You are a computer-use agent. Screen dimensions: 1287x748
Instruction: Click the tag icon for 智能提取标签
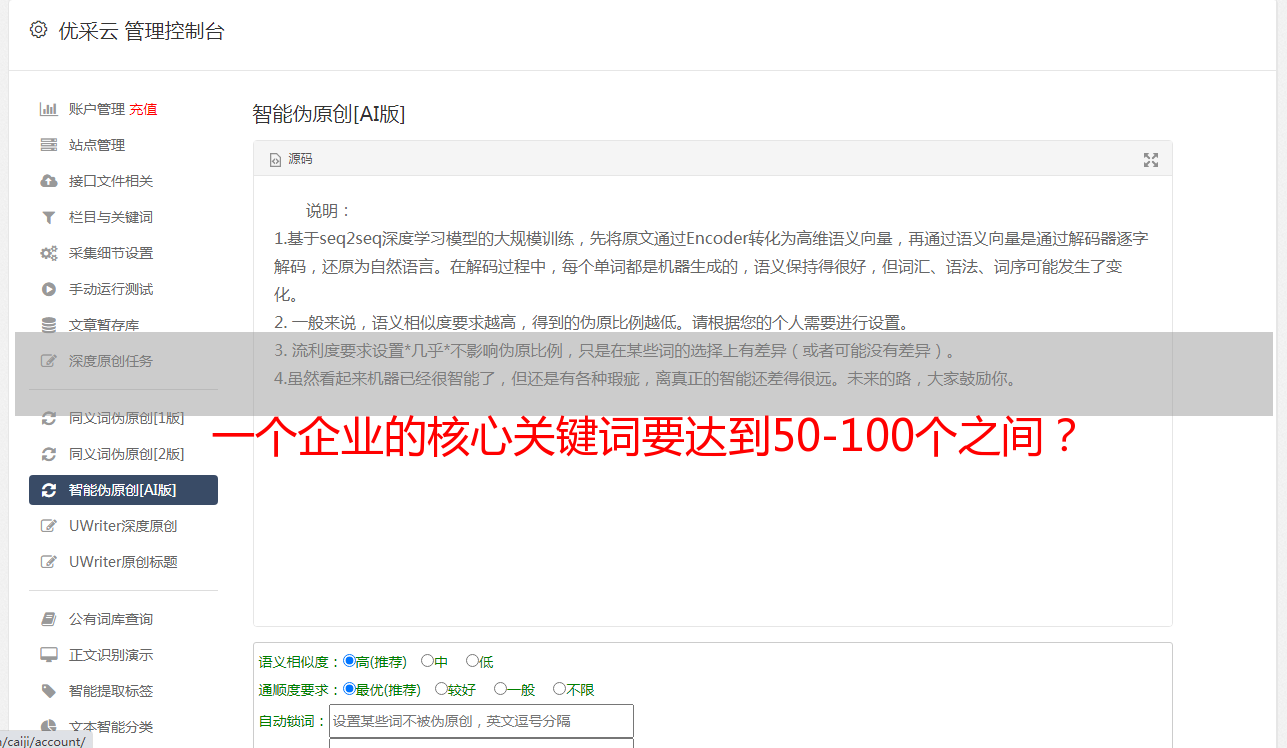(48, 691)
